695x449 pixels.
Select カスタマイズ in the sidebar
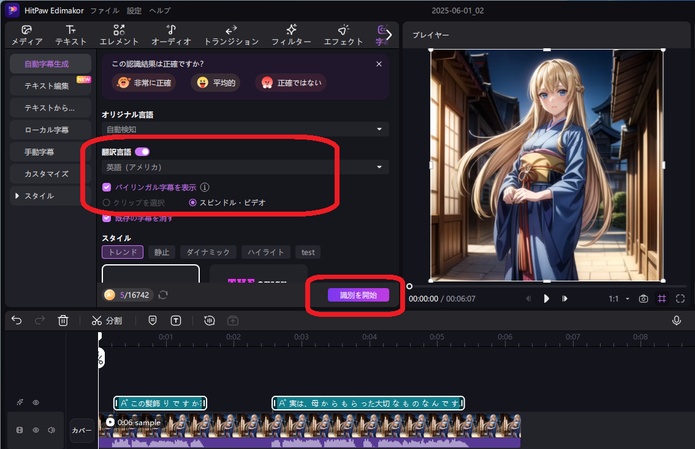pyautogui.click(x=50, y=174)
